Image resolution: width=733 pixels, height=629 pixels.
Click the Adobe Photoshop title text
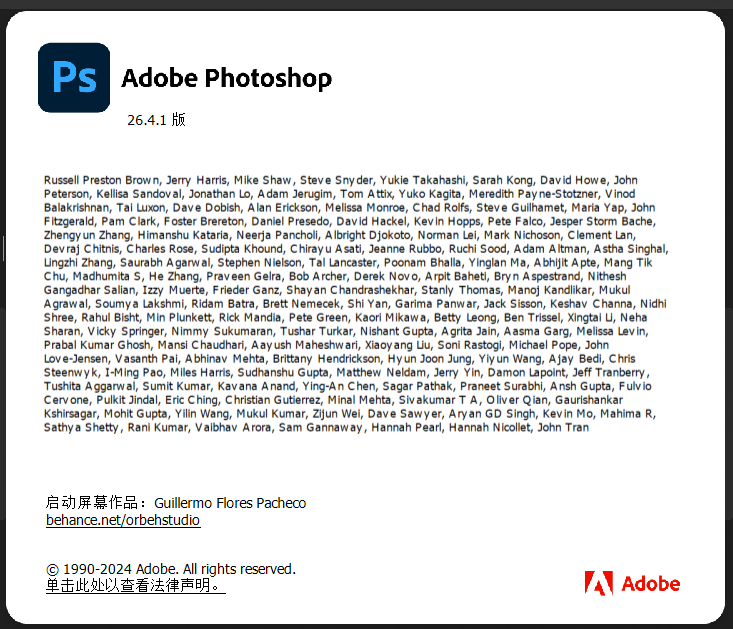click(x=227, y=78)
